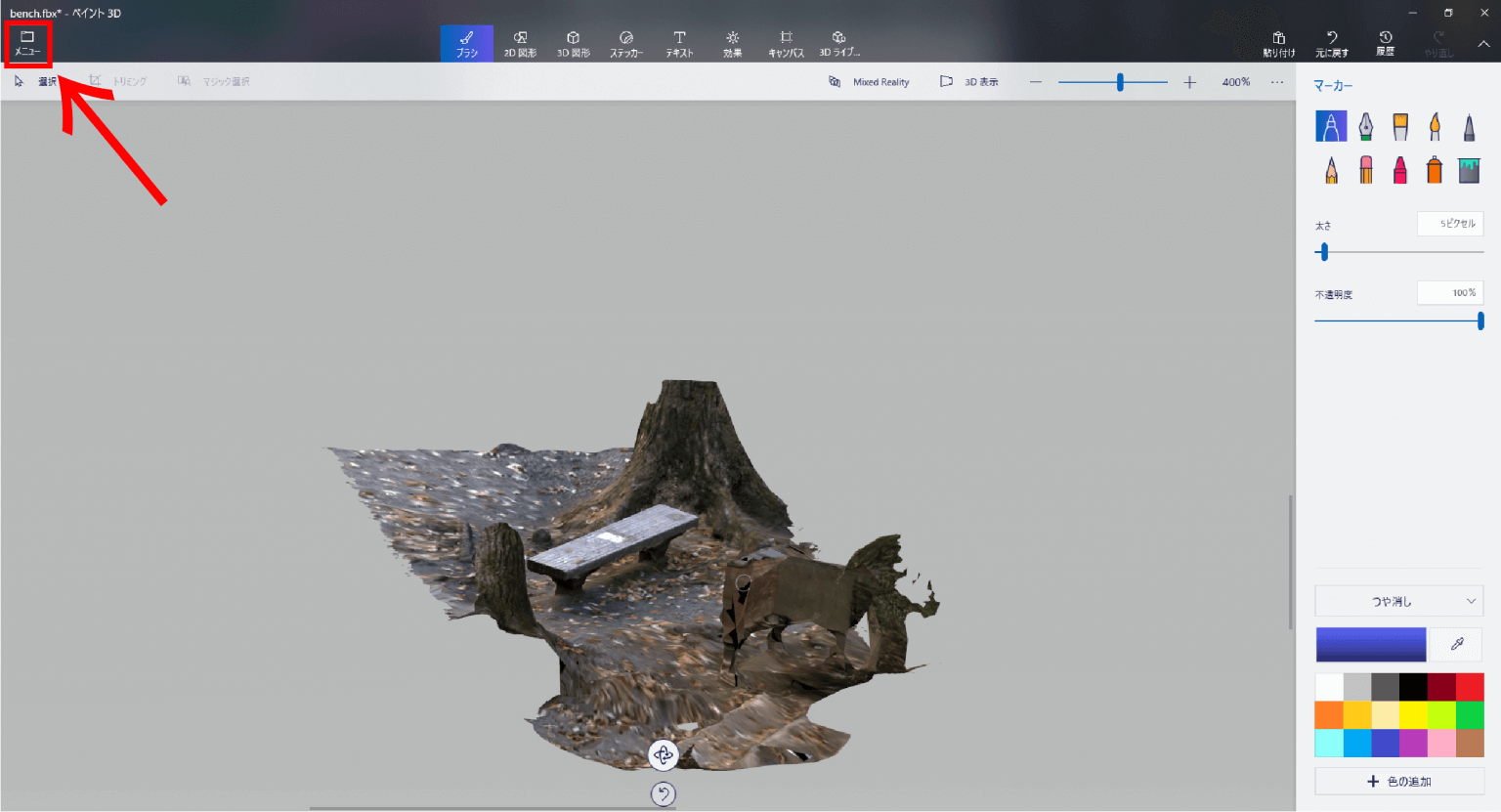Select the fill bucket brush in the marker panel
Screen dimensions: 1501x812
(1467, 168)
